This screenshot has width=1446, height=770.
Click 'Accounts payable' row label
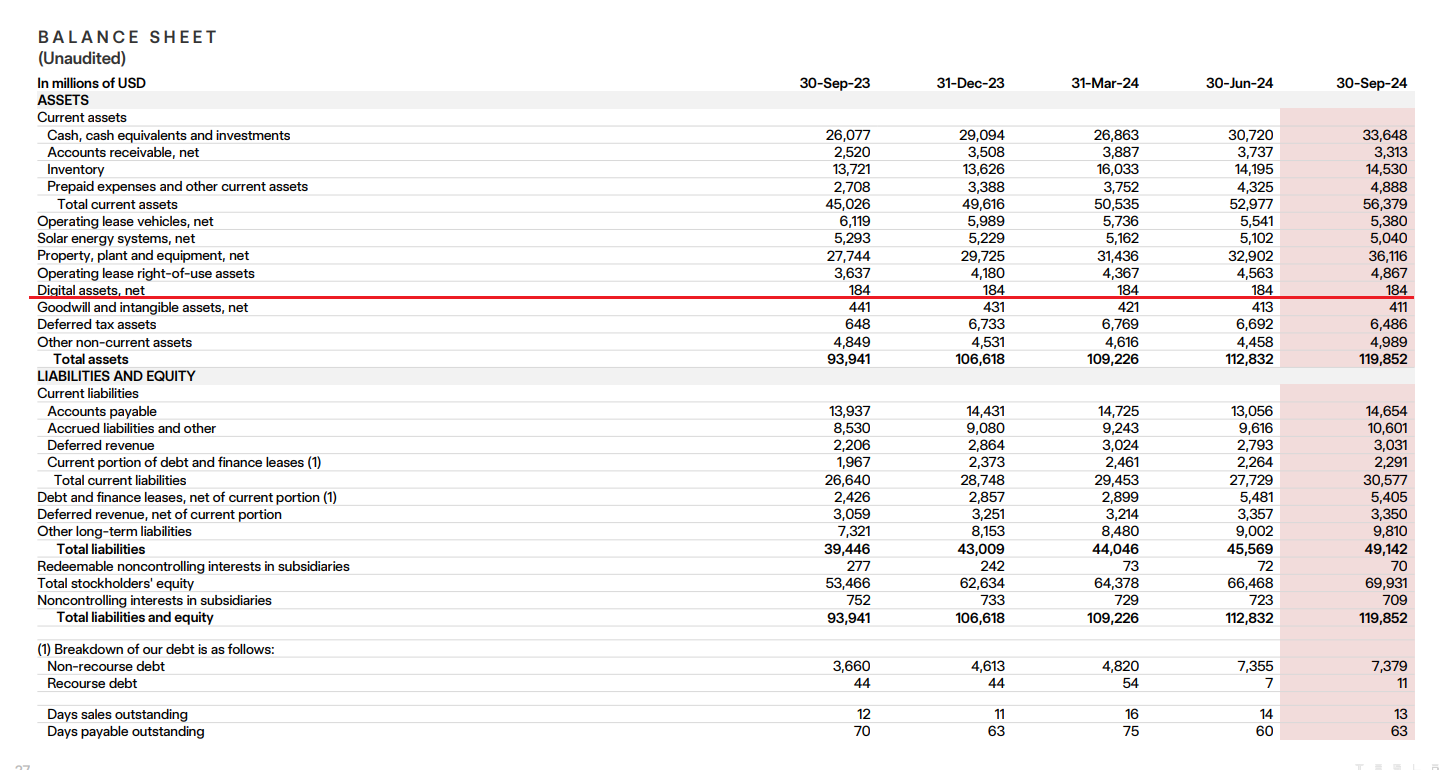[x=102, y=411]
